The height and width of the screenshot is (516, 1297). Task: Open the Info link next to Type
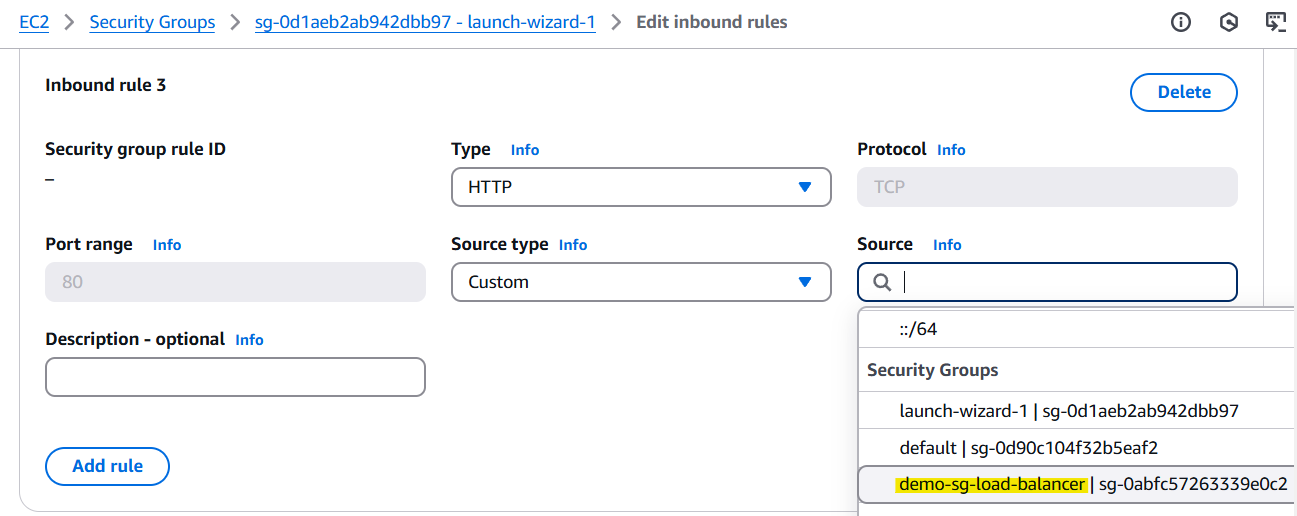525,150
